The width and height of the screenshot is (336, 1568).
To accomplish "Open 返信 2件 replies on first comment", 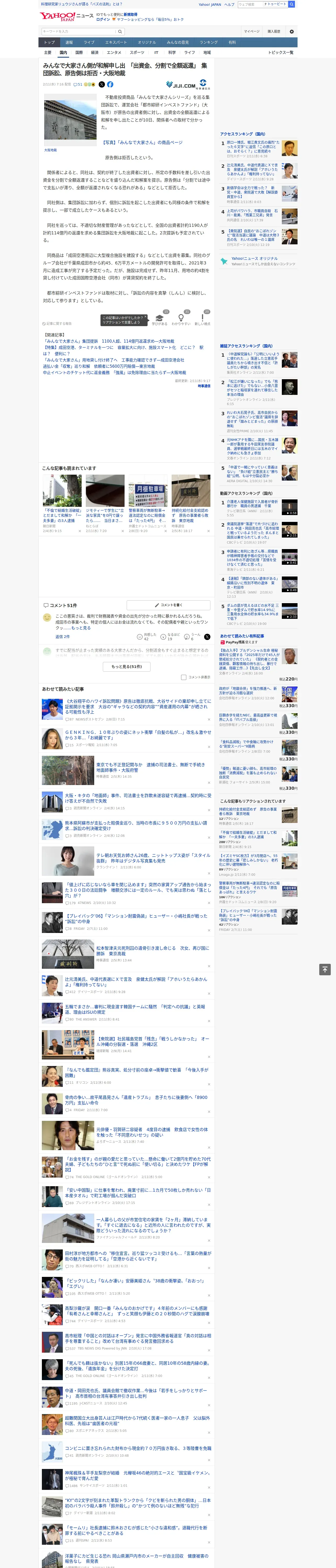I will [62, 636].
